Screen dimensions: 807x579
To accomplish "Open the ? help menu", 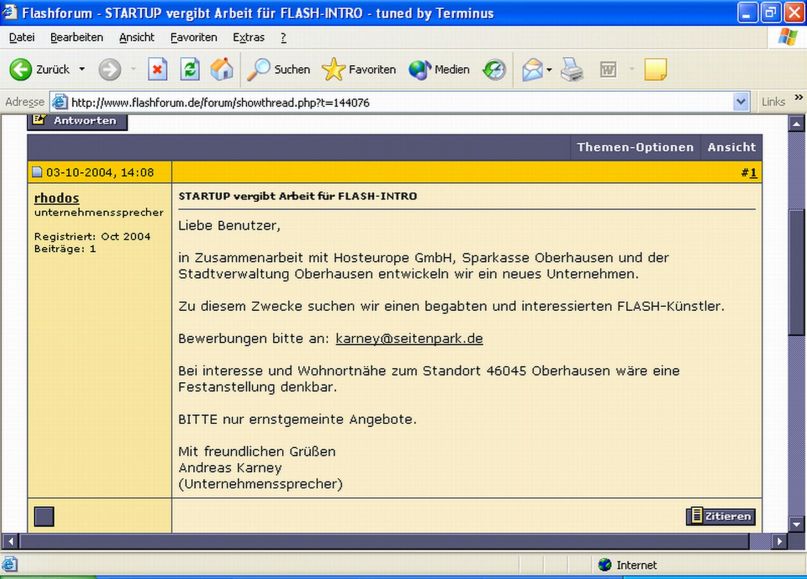I will point(283,38).
